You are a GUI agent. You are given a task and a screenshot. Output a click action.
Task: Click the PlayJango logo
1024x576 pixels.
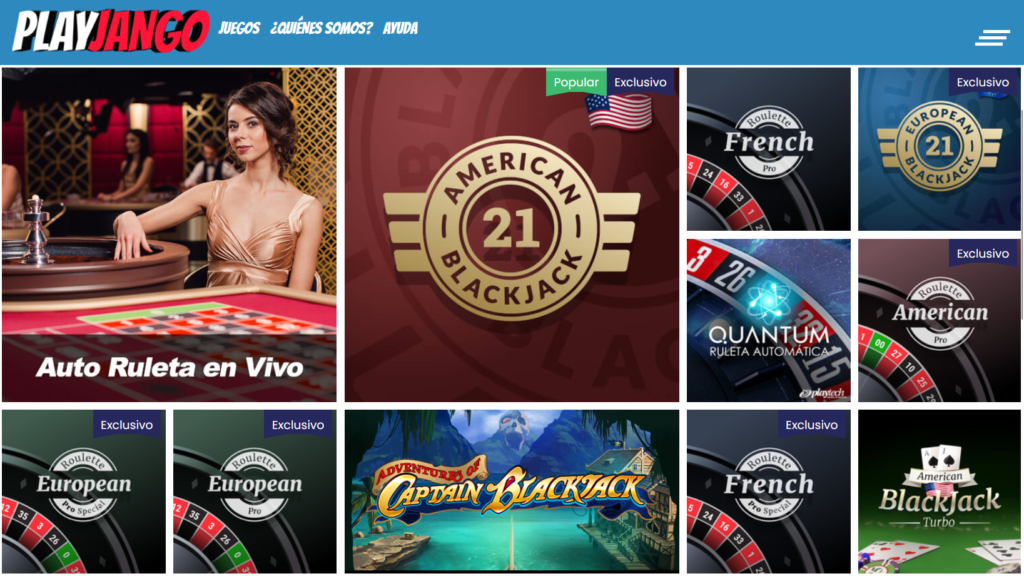click(x=111, y=31)
